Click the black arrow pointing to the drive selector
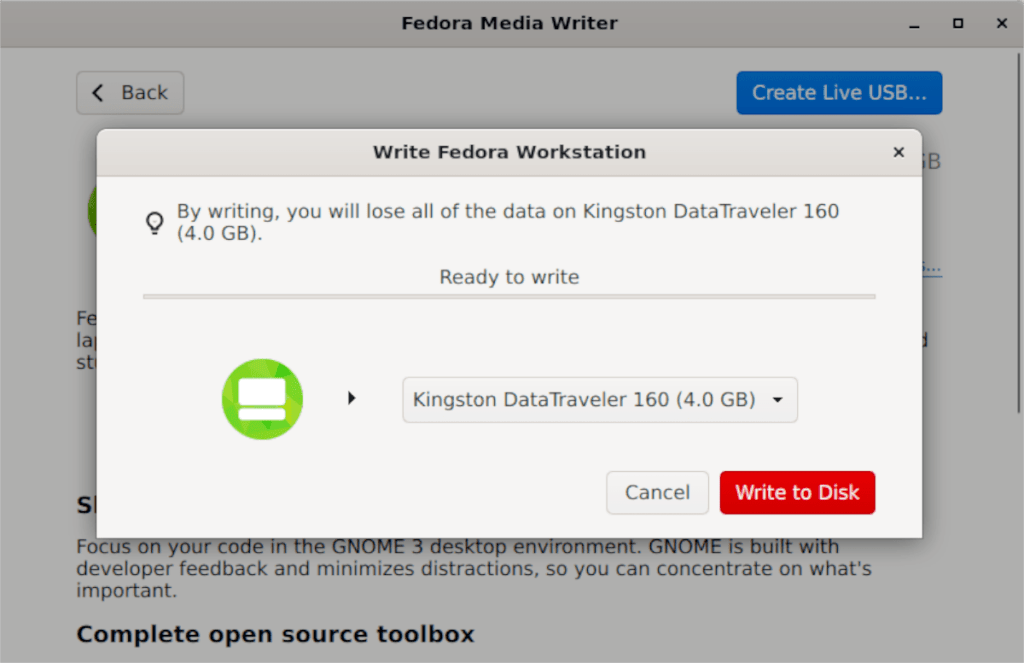The height and width of the screenshot is (663, 1024). point(352,397)
